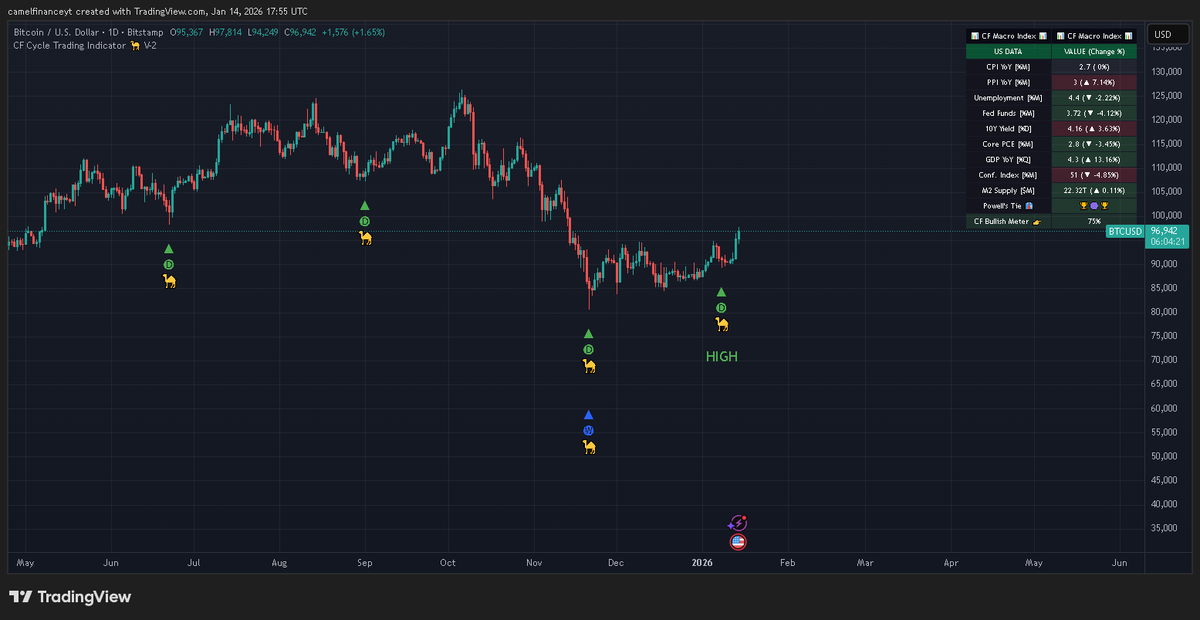Click the Fed Funds value 3.72
1200x620 pixels.
click(1094, 113)
